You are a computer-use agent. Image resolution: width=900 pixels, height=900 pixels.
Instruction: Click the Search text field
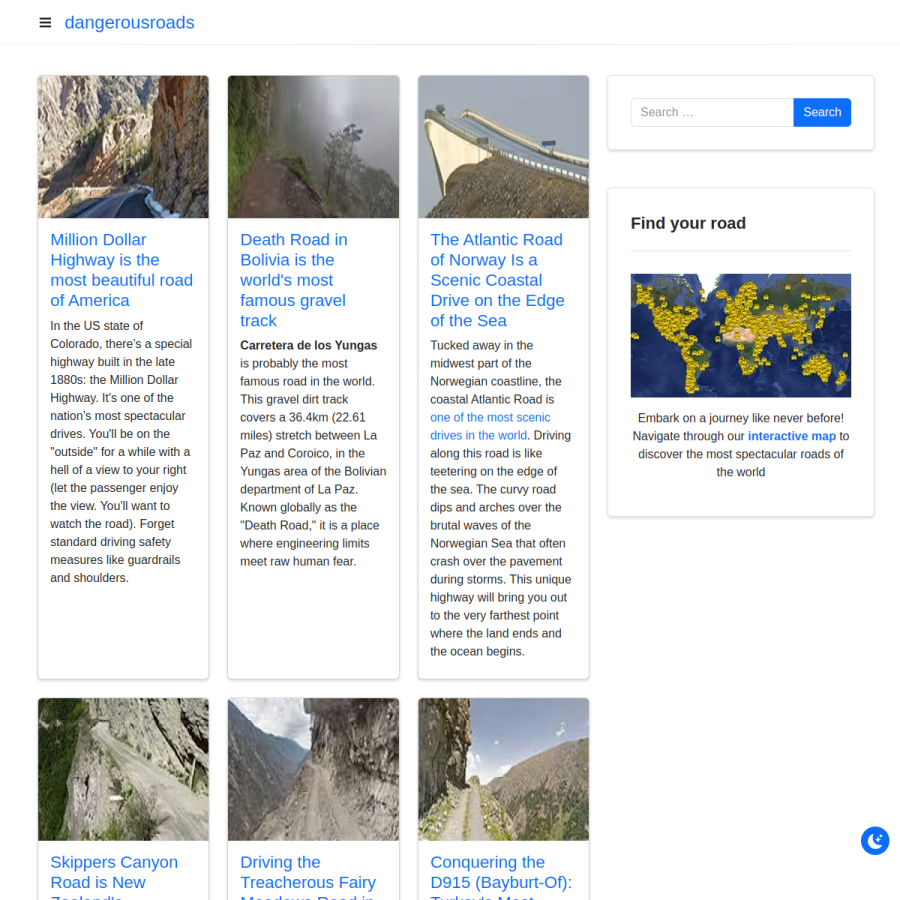(x=712, y=112)
